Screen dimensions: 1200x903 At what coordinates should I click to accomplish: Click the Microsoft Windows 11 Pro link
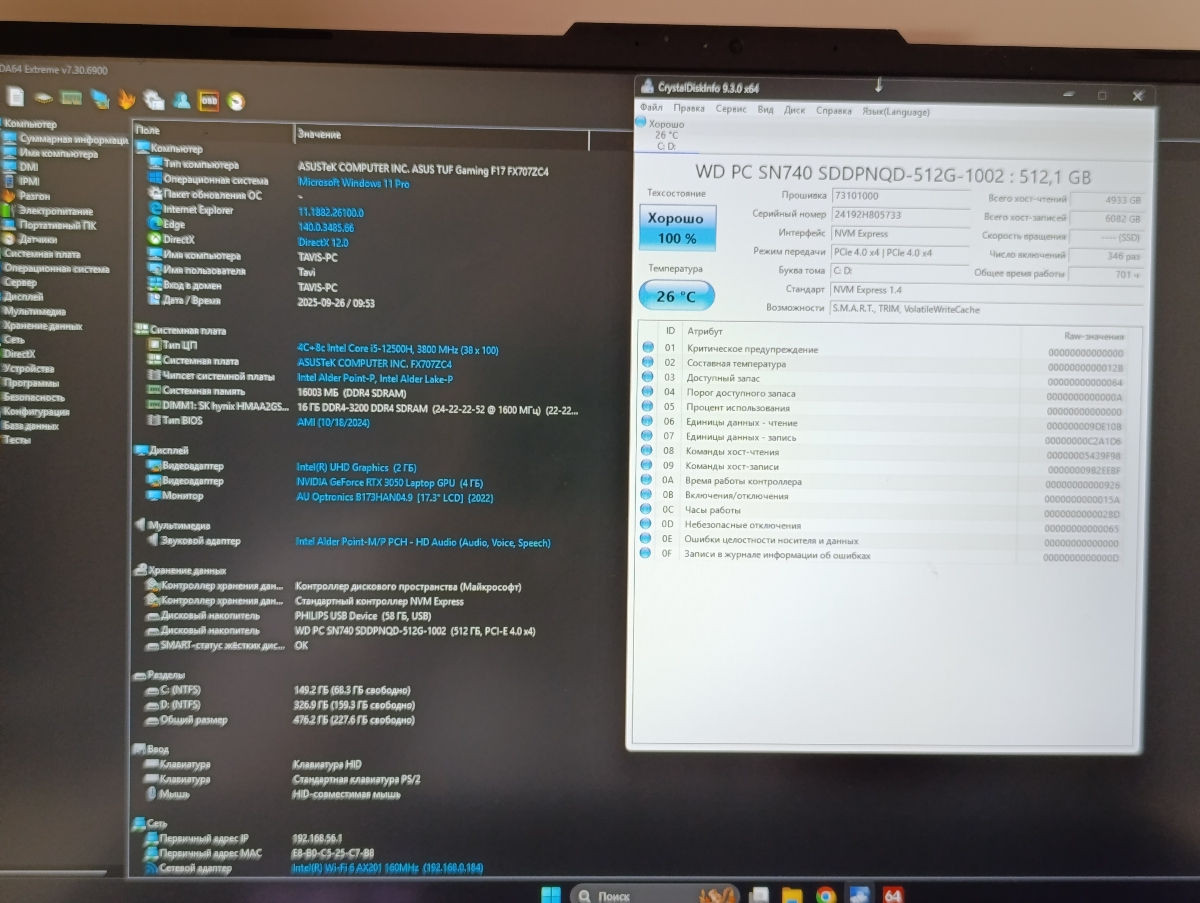click(354, 183)
